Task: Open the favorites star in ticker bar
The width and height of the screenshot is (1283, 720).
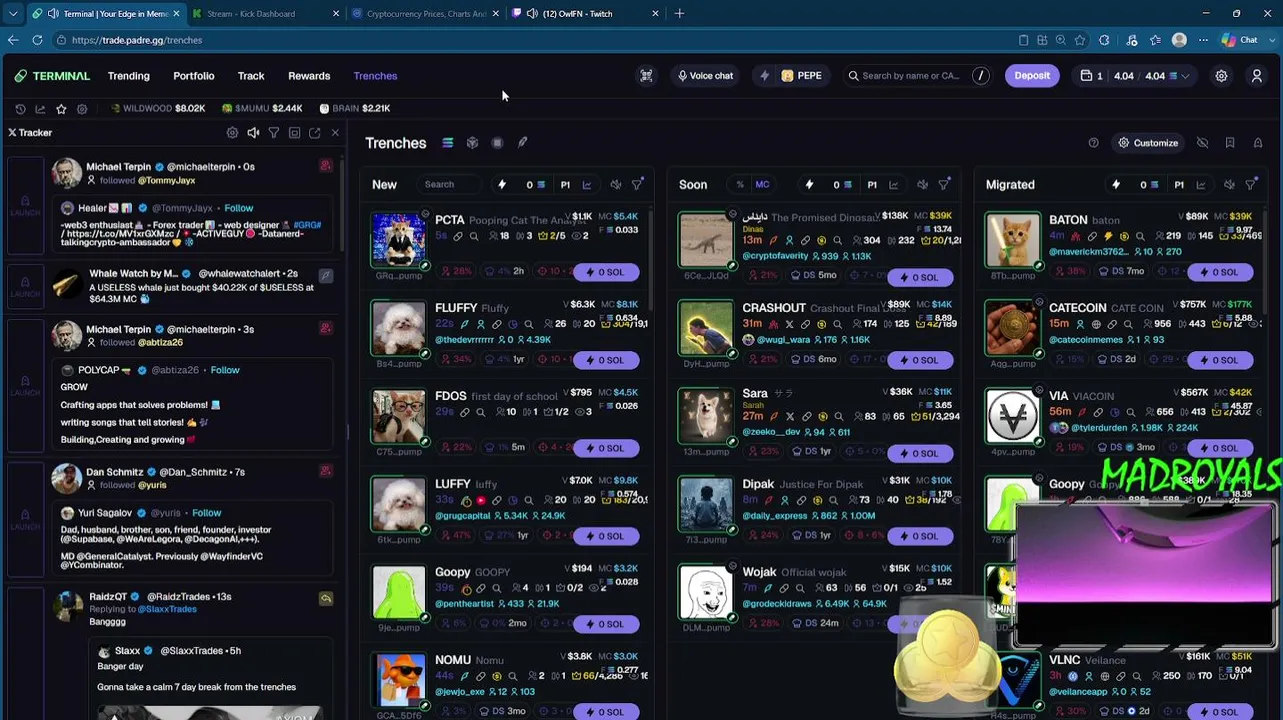Action: click(61, 108)
